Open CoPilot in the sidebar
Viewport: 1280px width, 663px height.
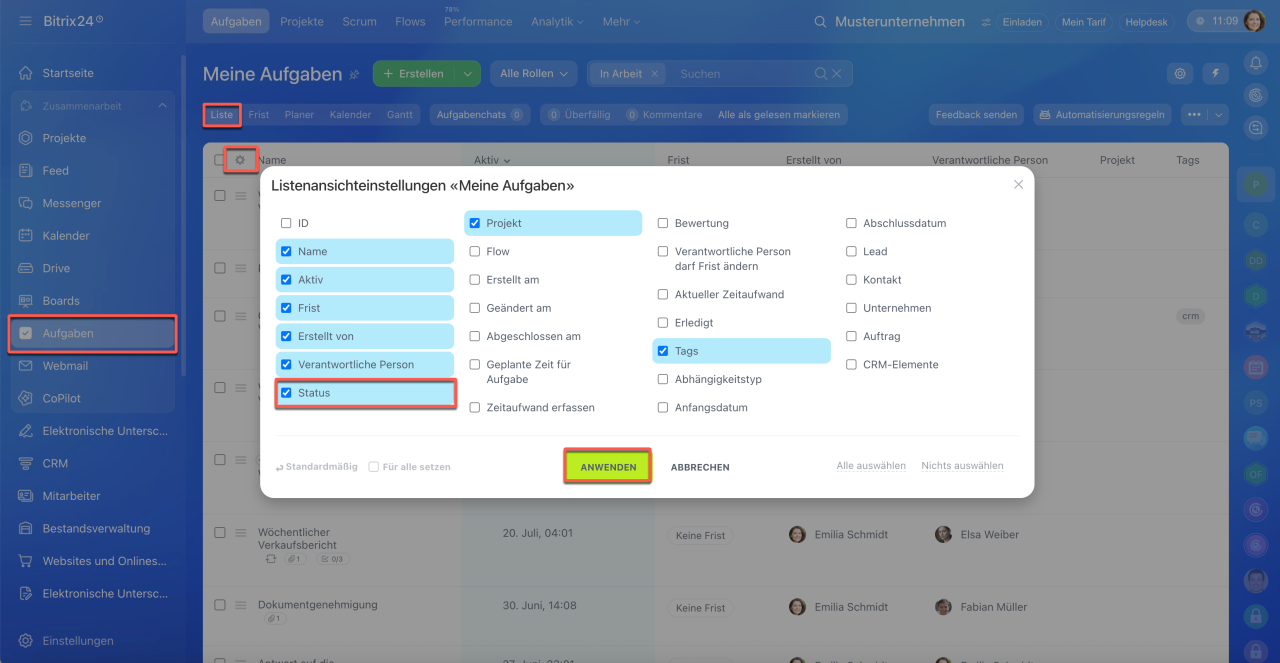[x=62, y=398]
